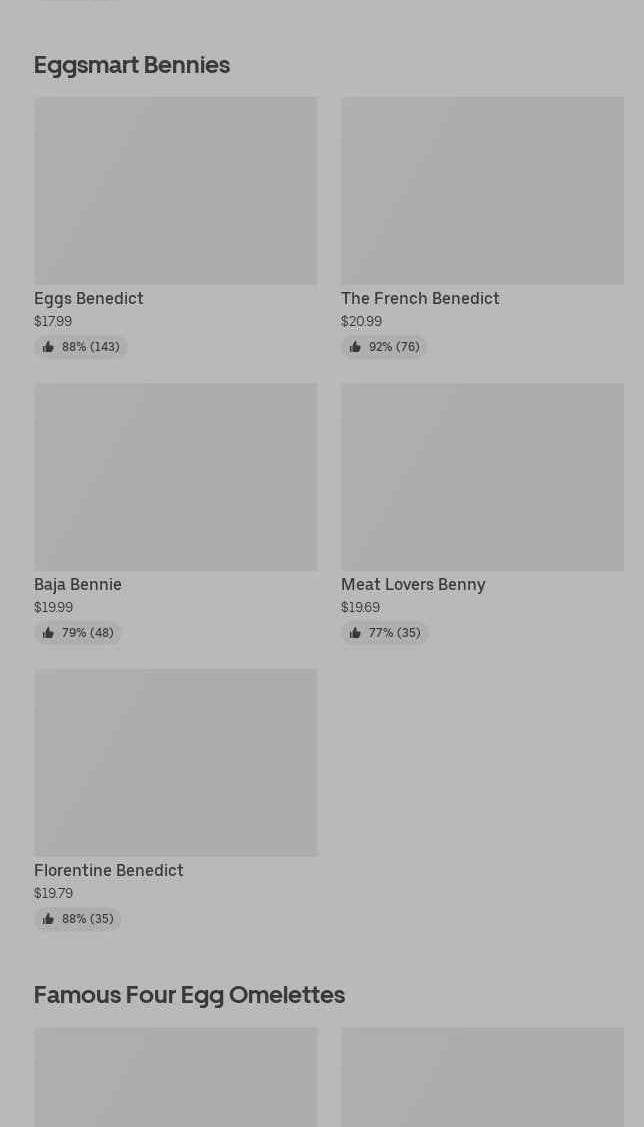Click thumbs-up icon under Florentine Benedict
The height and width of the screenshot is (1127, 644).
coord(48,919)
